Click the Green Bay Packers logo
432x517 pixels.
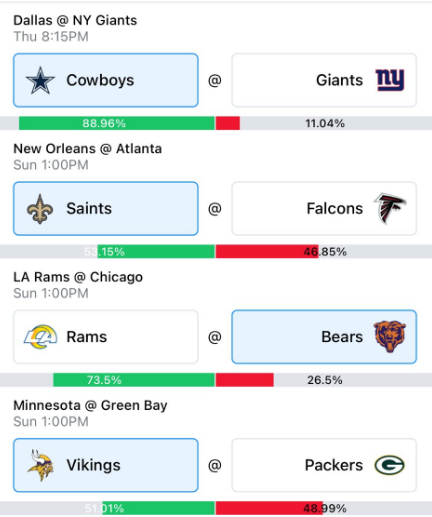(x=390, y=465)
